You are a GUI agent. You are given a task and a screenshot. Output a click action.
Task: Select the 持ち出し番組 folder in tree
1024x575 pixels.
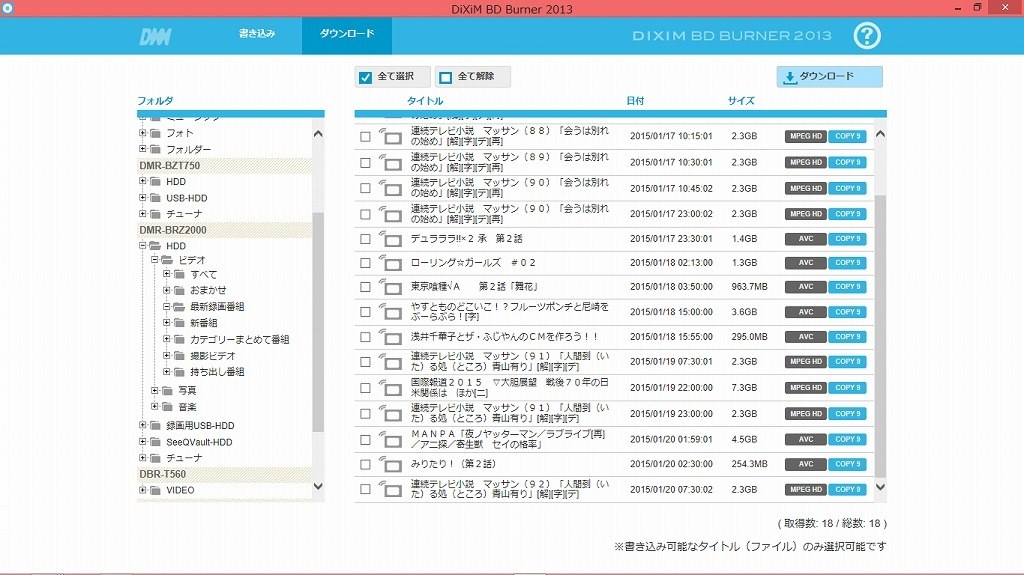pyautogui.click(x=217, y=372)
